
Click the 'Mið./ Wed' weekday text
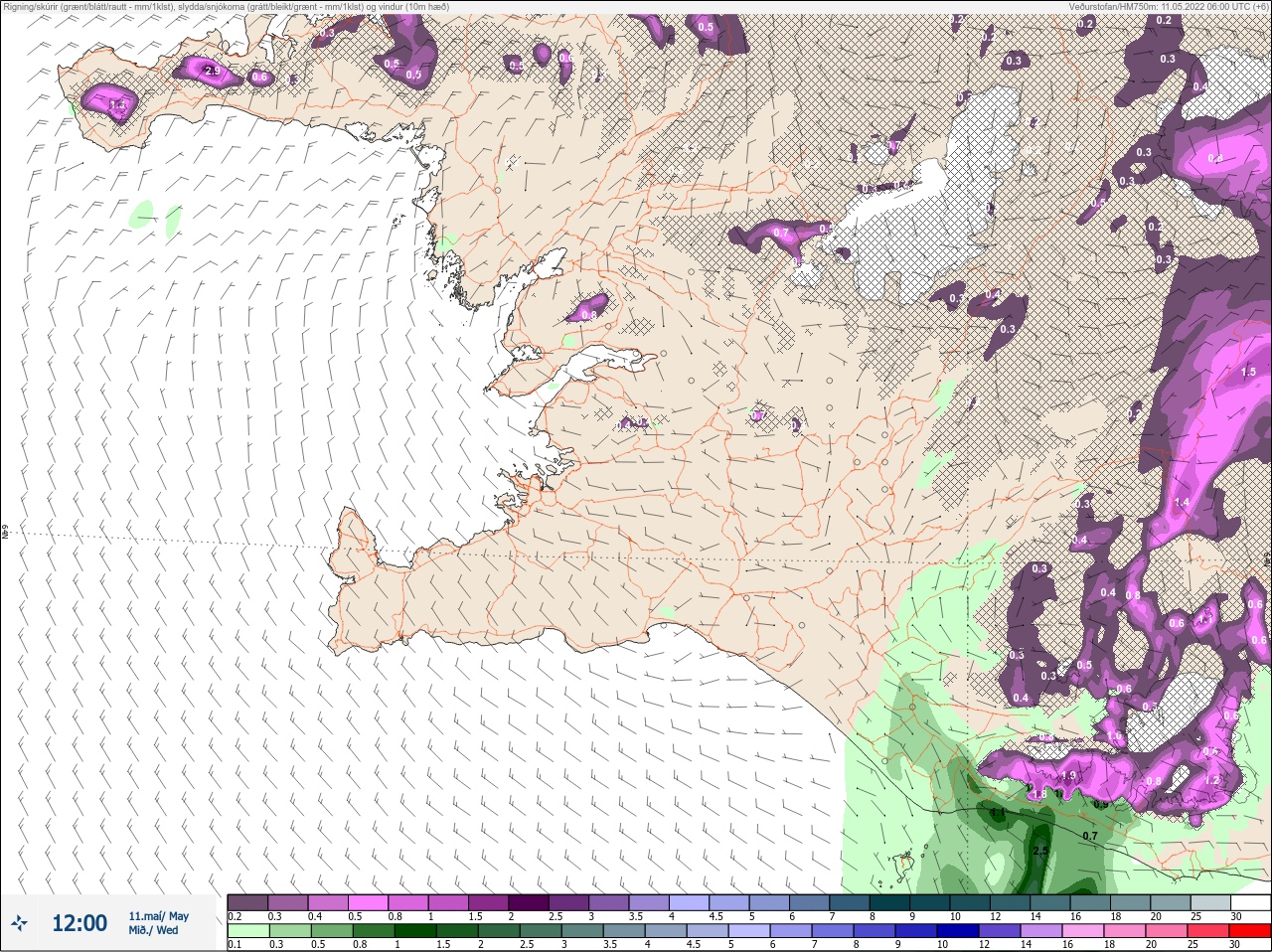point(154,930)
